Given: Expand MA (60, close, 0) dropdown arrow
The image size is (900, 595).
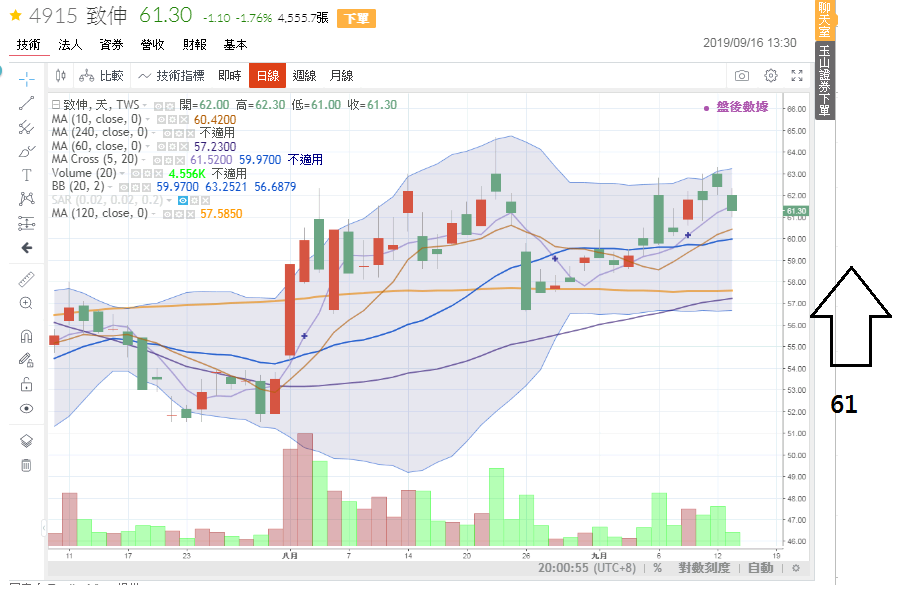Looking at the screenshot, I should click(148, 146).
